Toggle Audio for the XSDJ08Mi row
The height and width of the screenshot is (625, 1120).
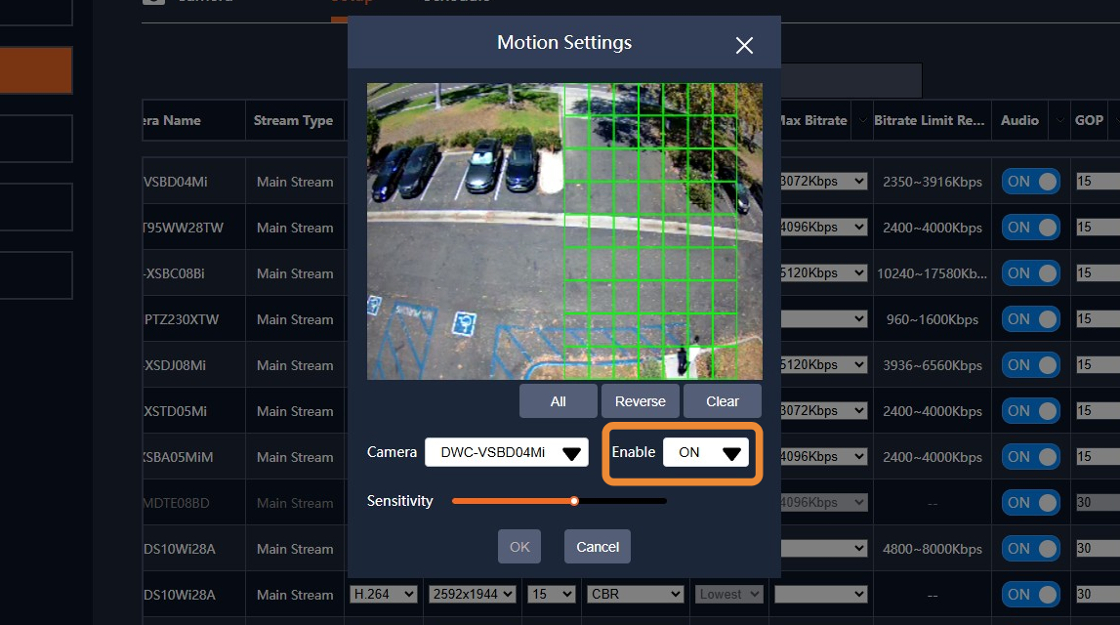[1031, 365]
